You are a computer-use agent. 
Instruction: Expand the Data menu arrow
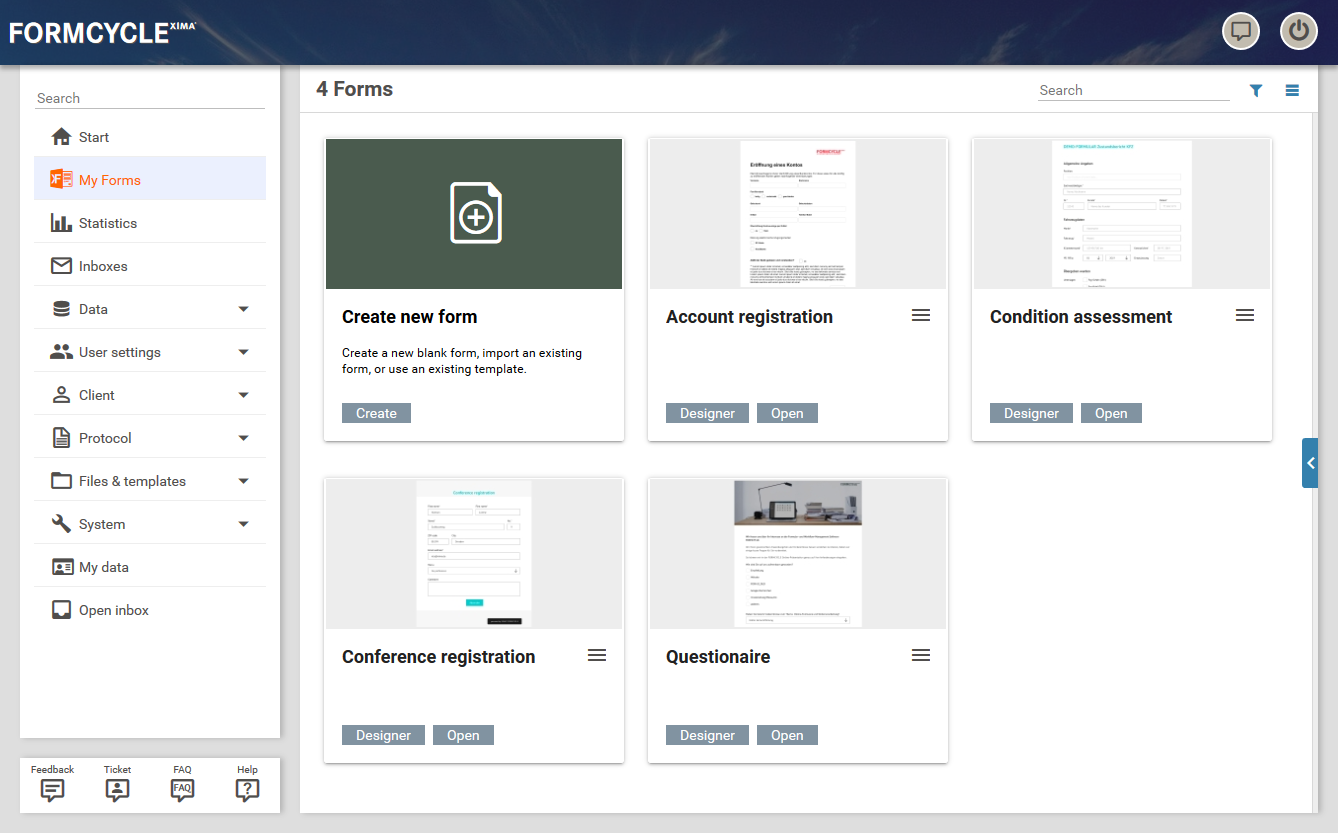tap(243, 309)
